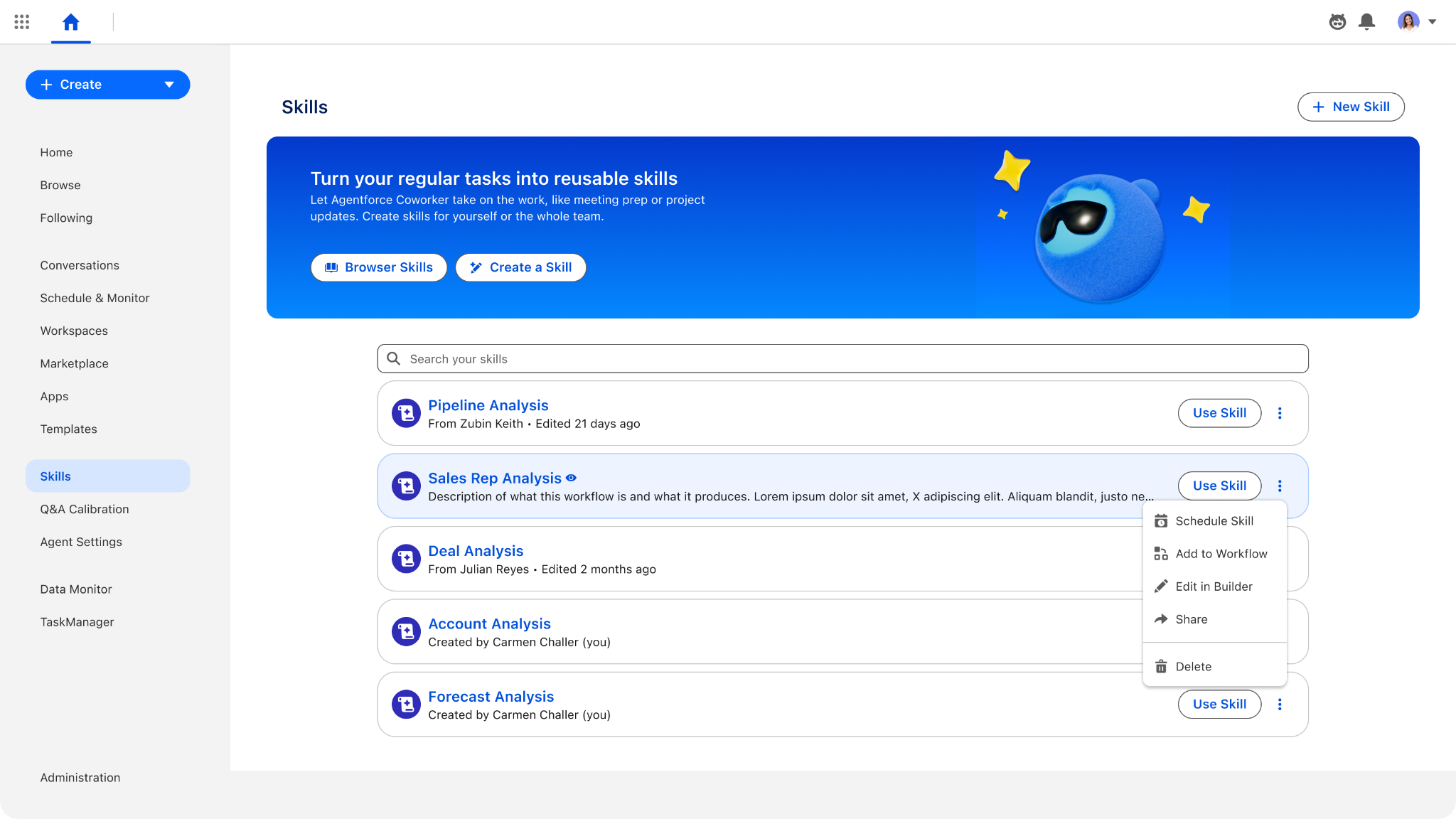Open TaskManager in the sidebar
This screenshot has width=1456, height=819.
[77, 622]
